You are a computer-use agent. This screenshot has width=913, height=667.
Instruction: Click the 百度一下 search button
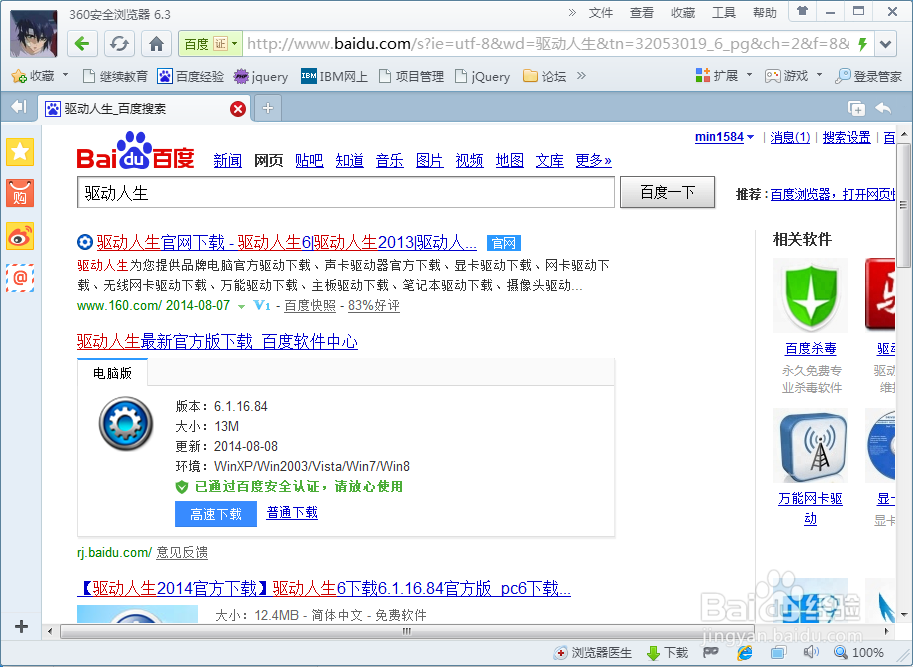coord(667,192)
